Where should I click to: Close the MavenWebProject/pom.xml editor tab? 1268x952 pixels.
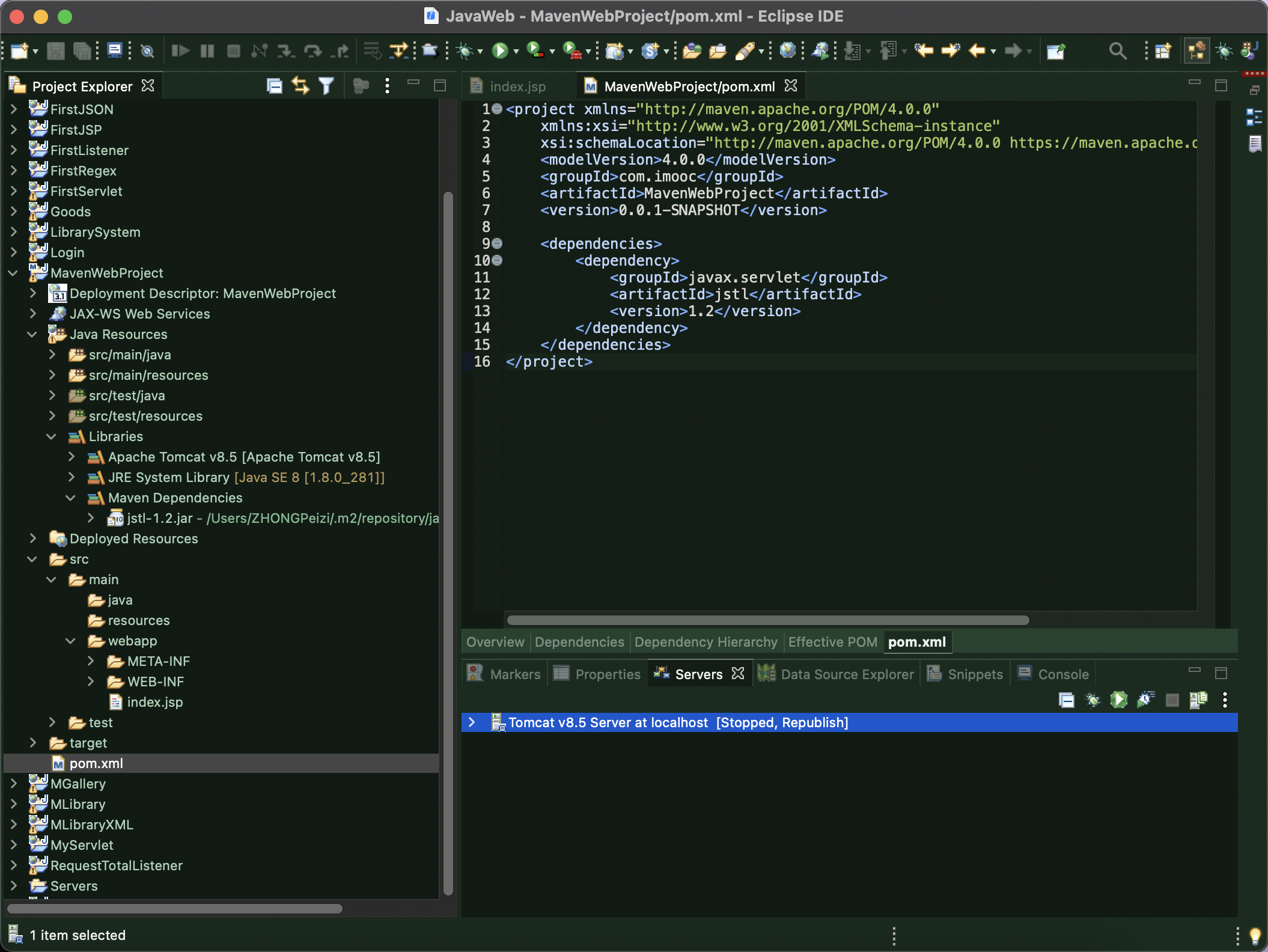(x=791, y=86)
